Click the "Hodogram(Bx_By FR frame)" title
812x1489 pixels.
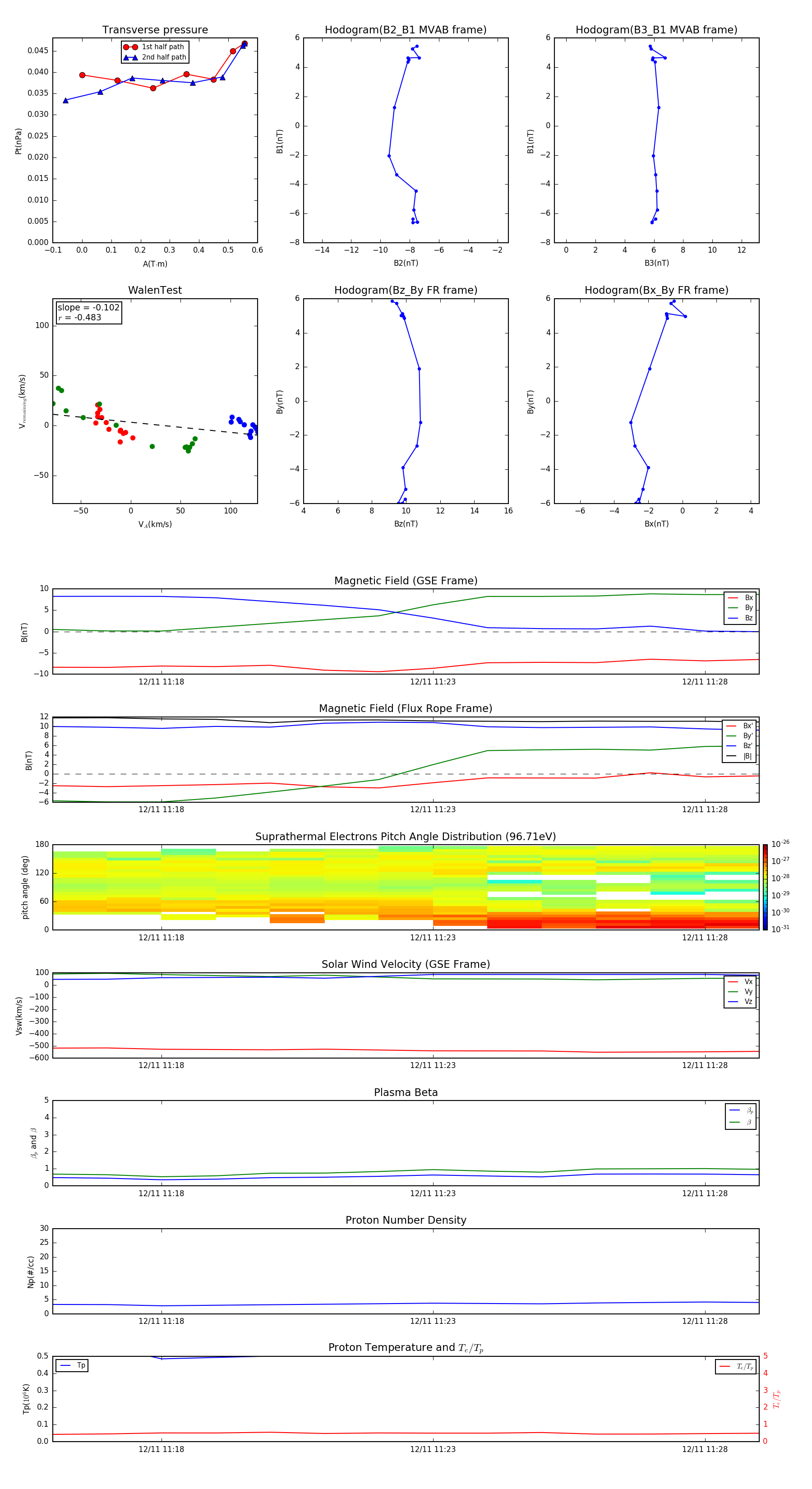coord(656,290)
